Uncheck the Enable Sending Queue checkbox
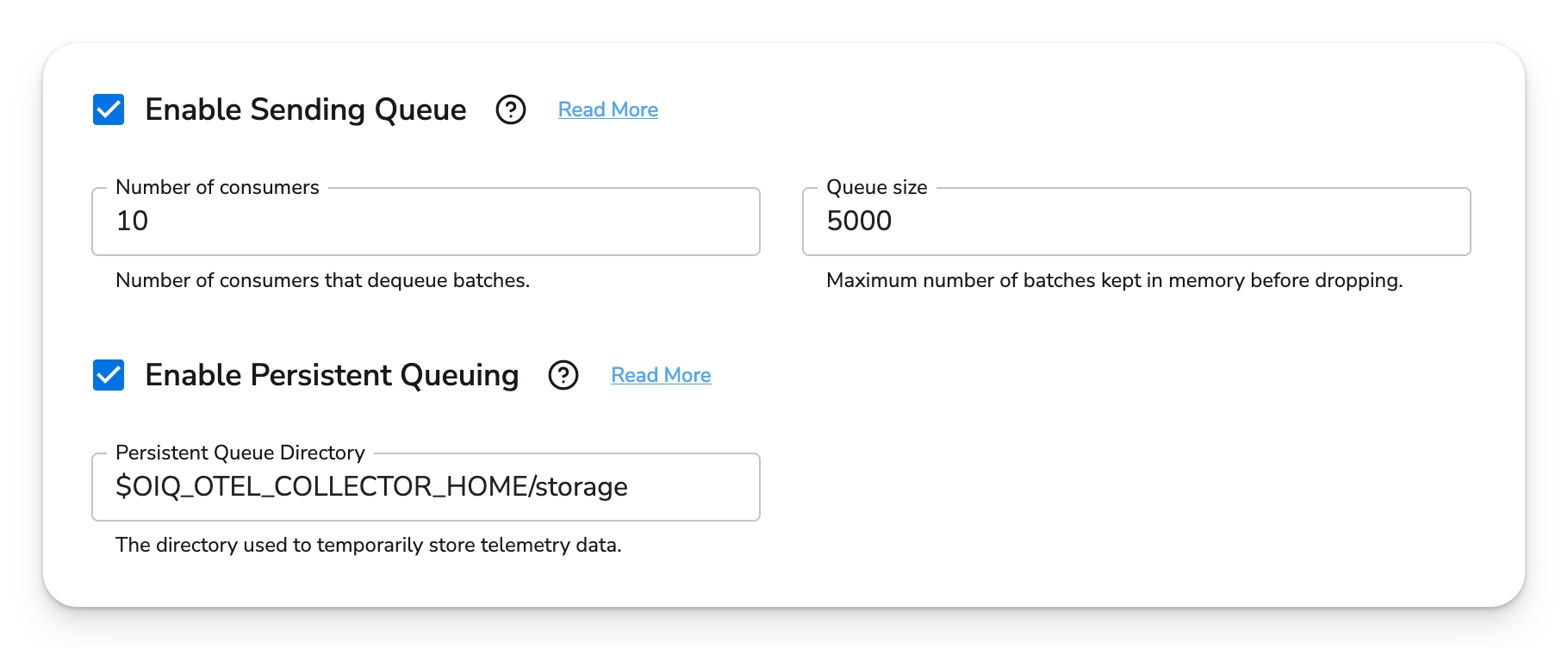1568x650 pixels. (x=109, y=109)
